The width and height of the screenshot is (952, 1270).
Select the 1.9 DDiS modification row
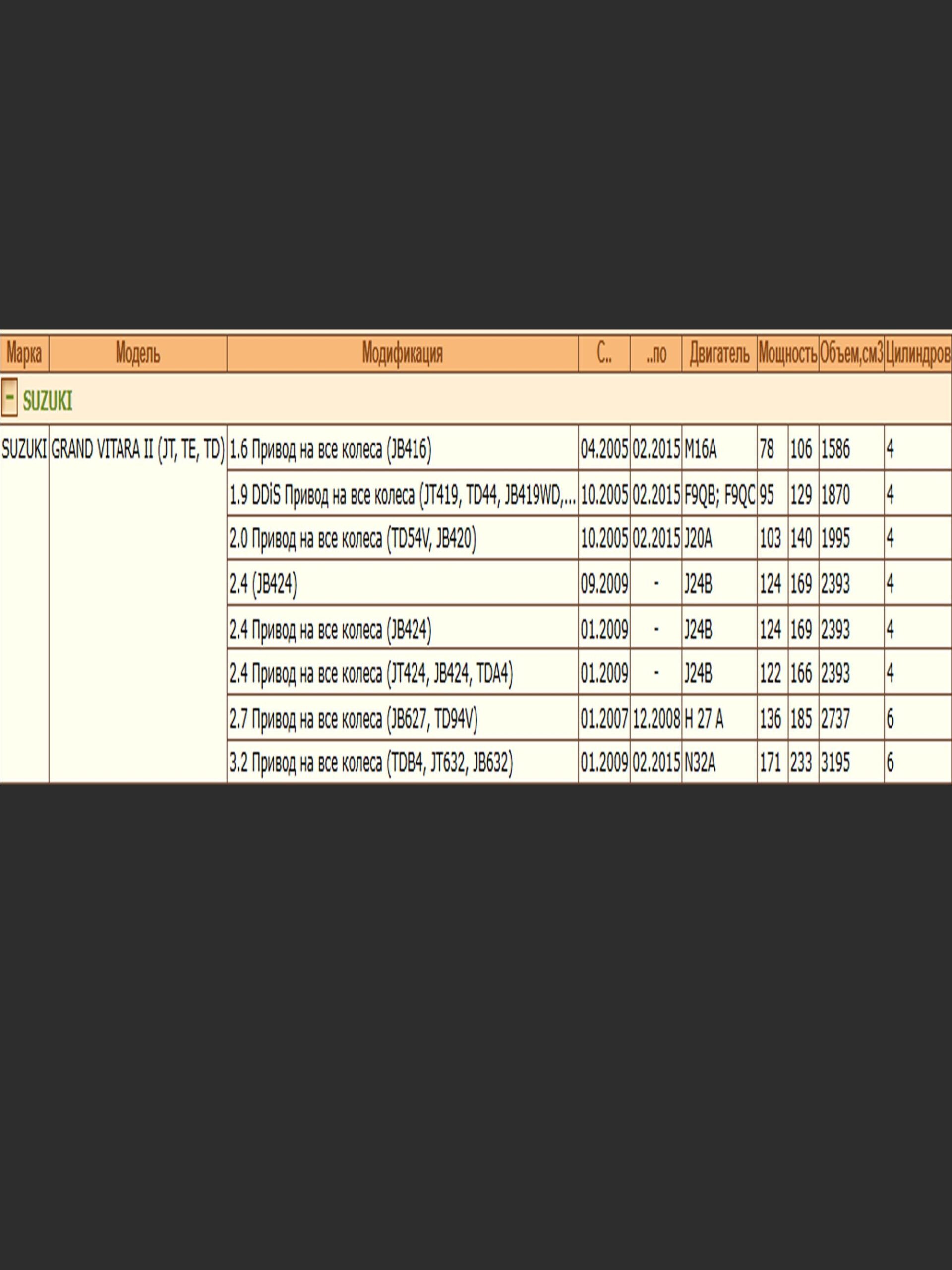(402, 495)
